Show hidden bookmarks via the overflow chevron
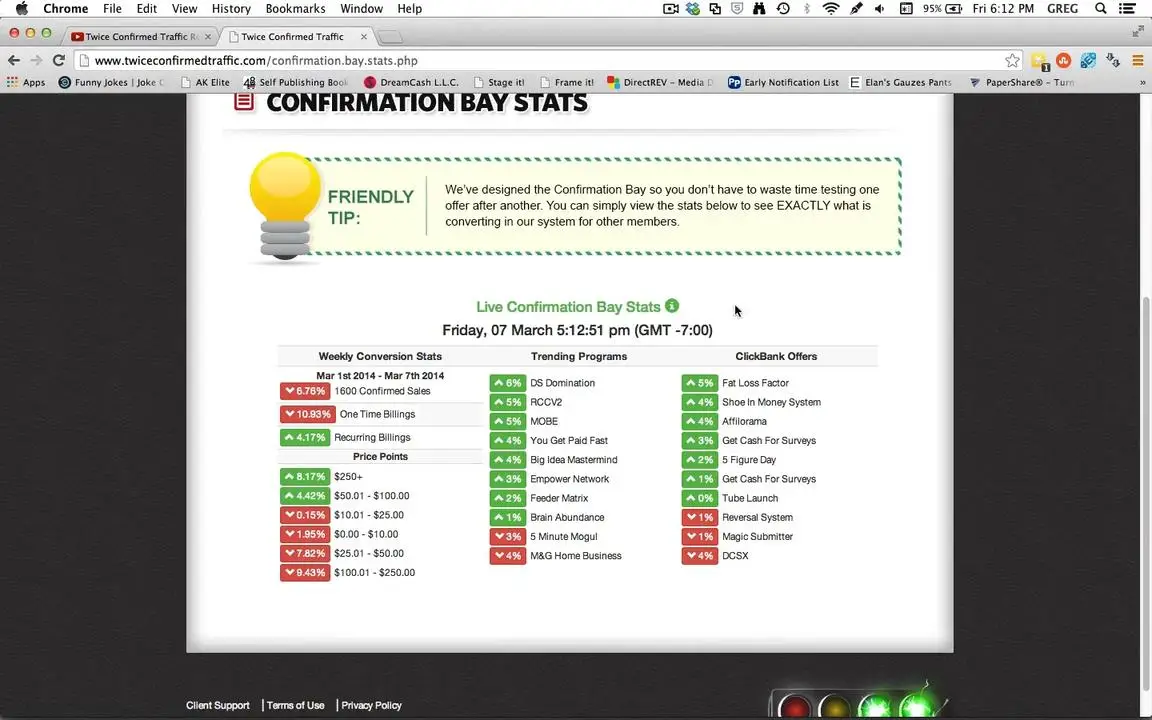 [1142, 82]
